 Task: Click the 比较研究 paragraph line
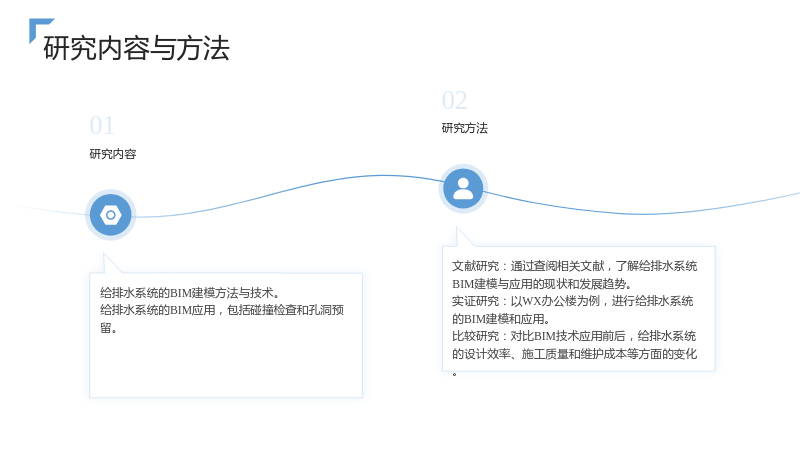coord(574,336)
